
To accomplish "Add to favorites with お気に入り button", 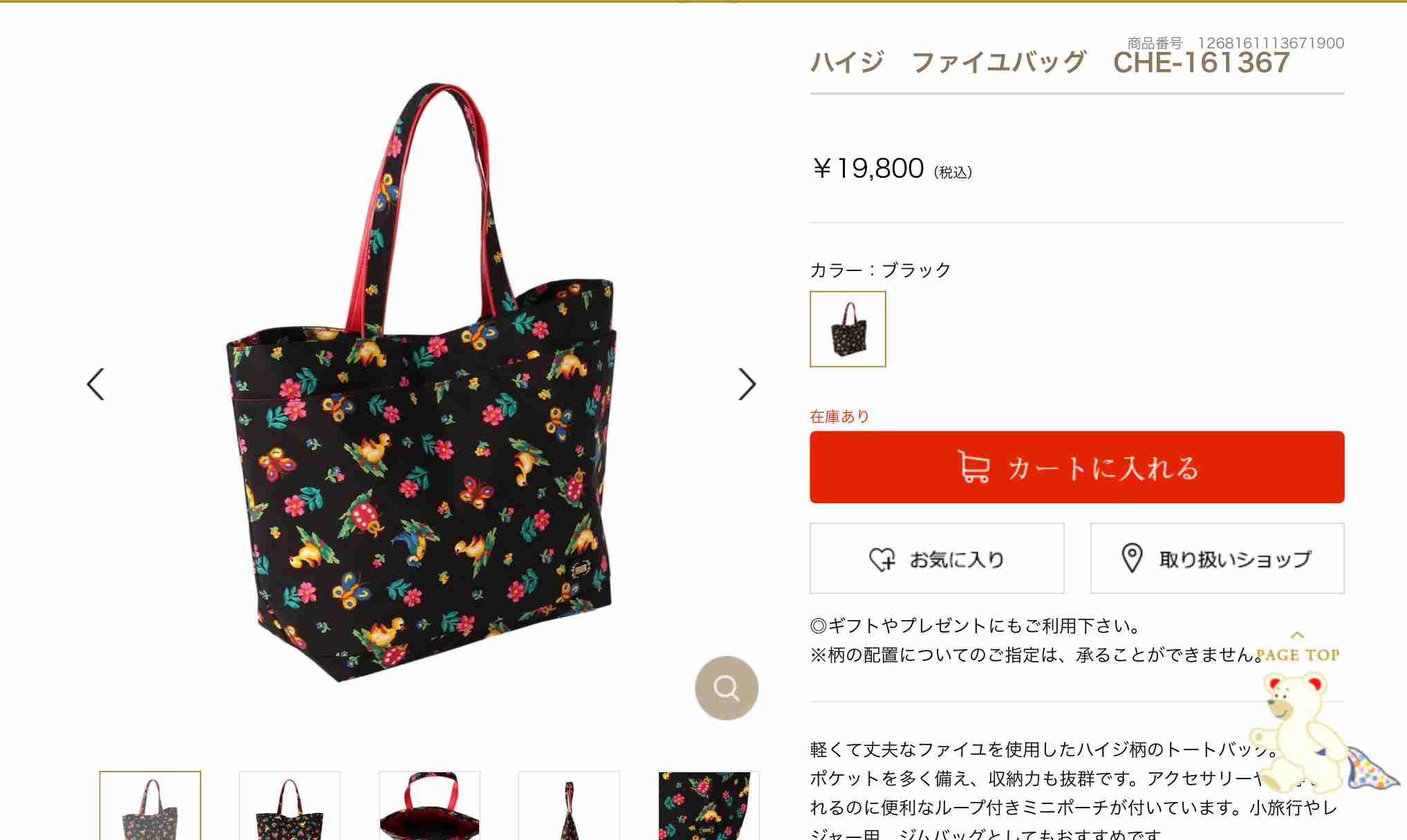I will click(937, 559).
